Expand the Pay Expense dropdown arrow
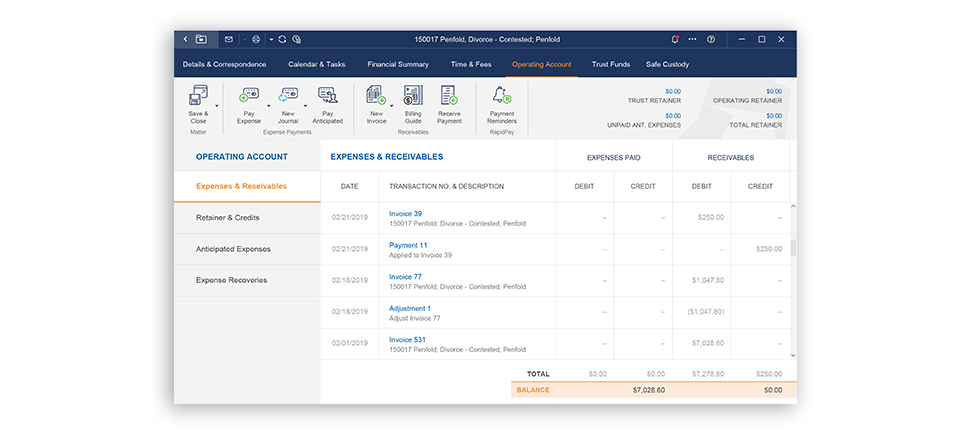Screen dimensions: 970x434 coord(268,106)
